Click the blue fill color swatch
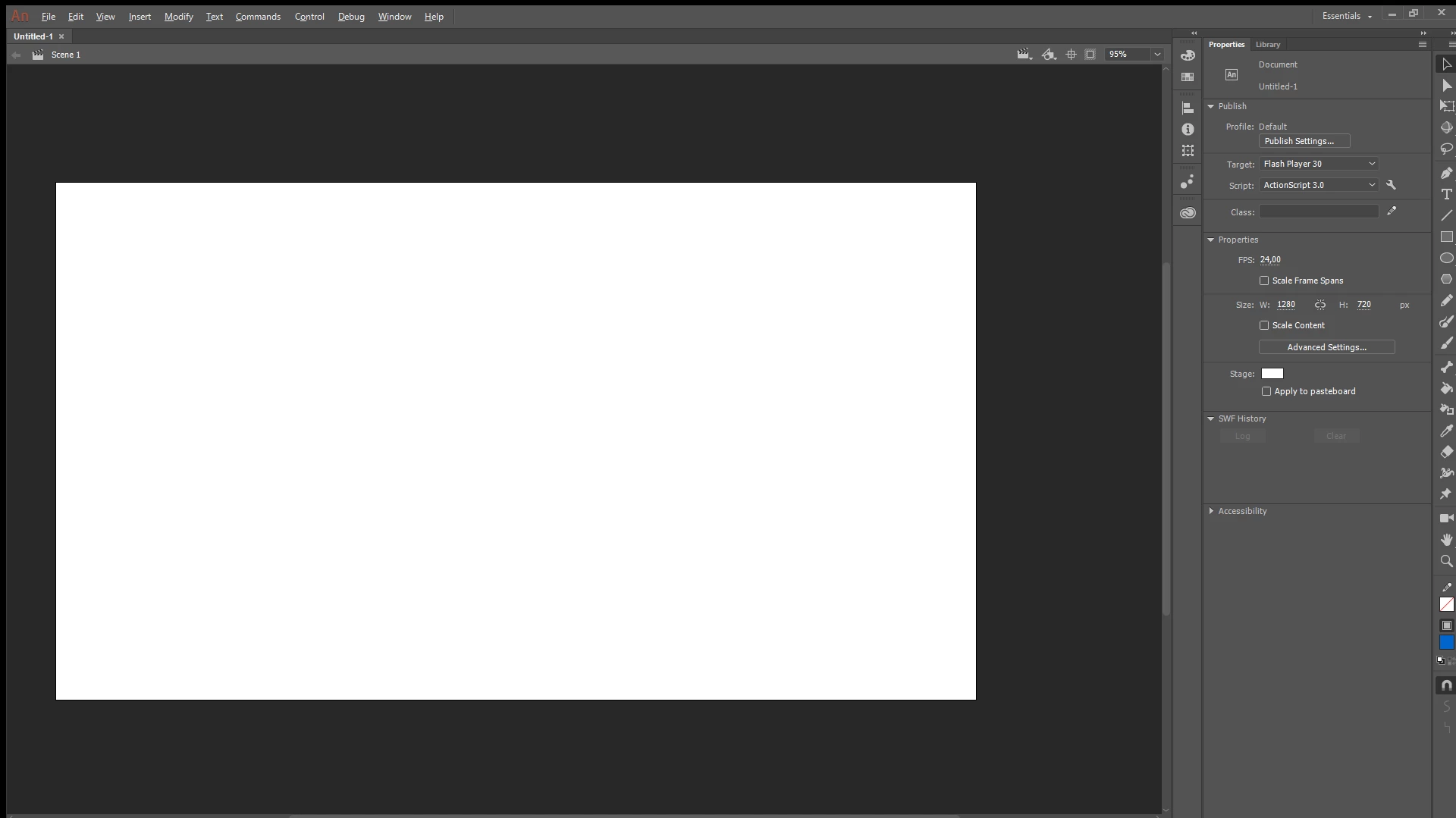 (1446, 643)
